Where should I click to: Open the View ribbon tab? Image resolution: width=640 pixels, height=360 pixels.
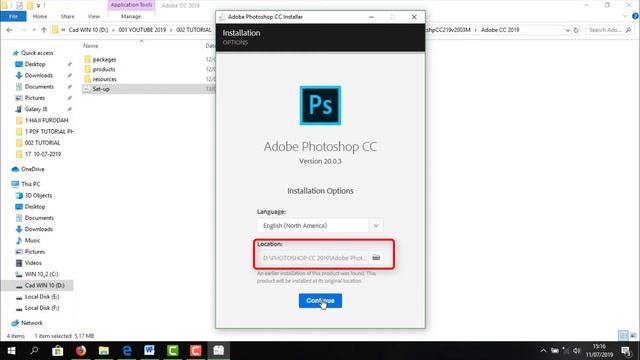coord(93,16)
